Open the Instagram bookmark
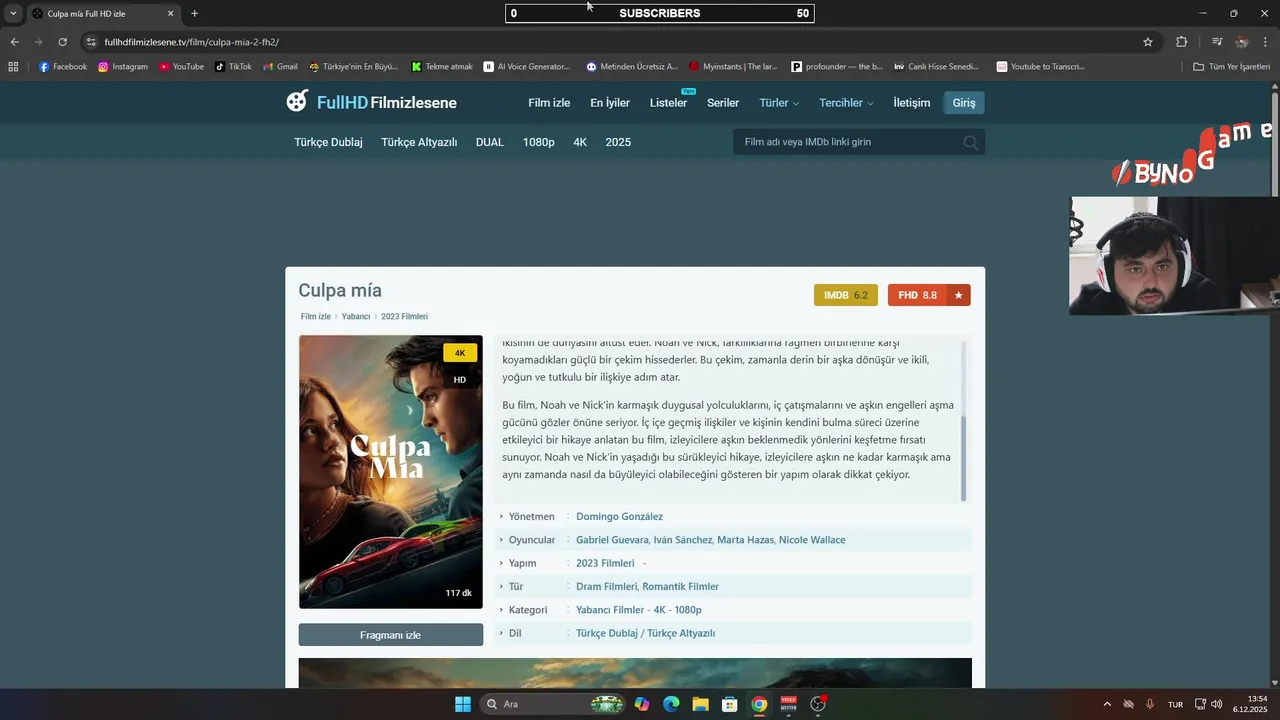This screenshot has height=720, width=1280. click(123, 67)
